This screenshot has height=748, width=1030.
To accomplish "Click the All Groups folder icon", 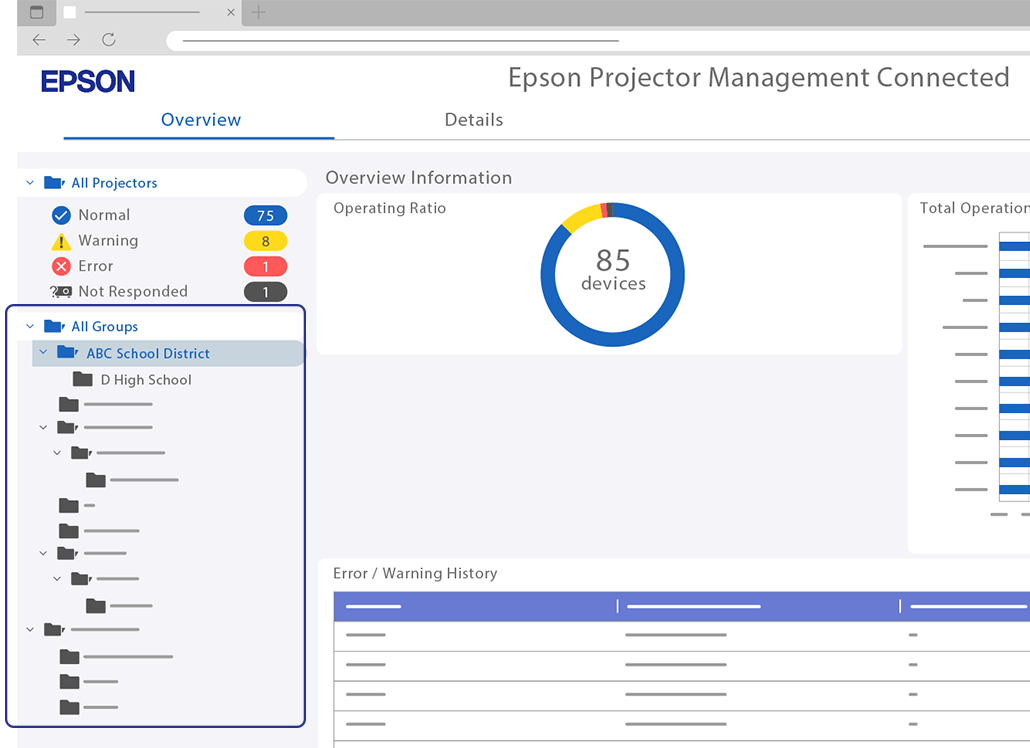I will (54, 327).
